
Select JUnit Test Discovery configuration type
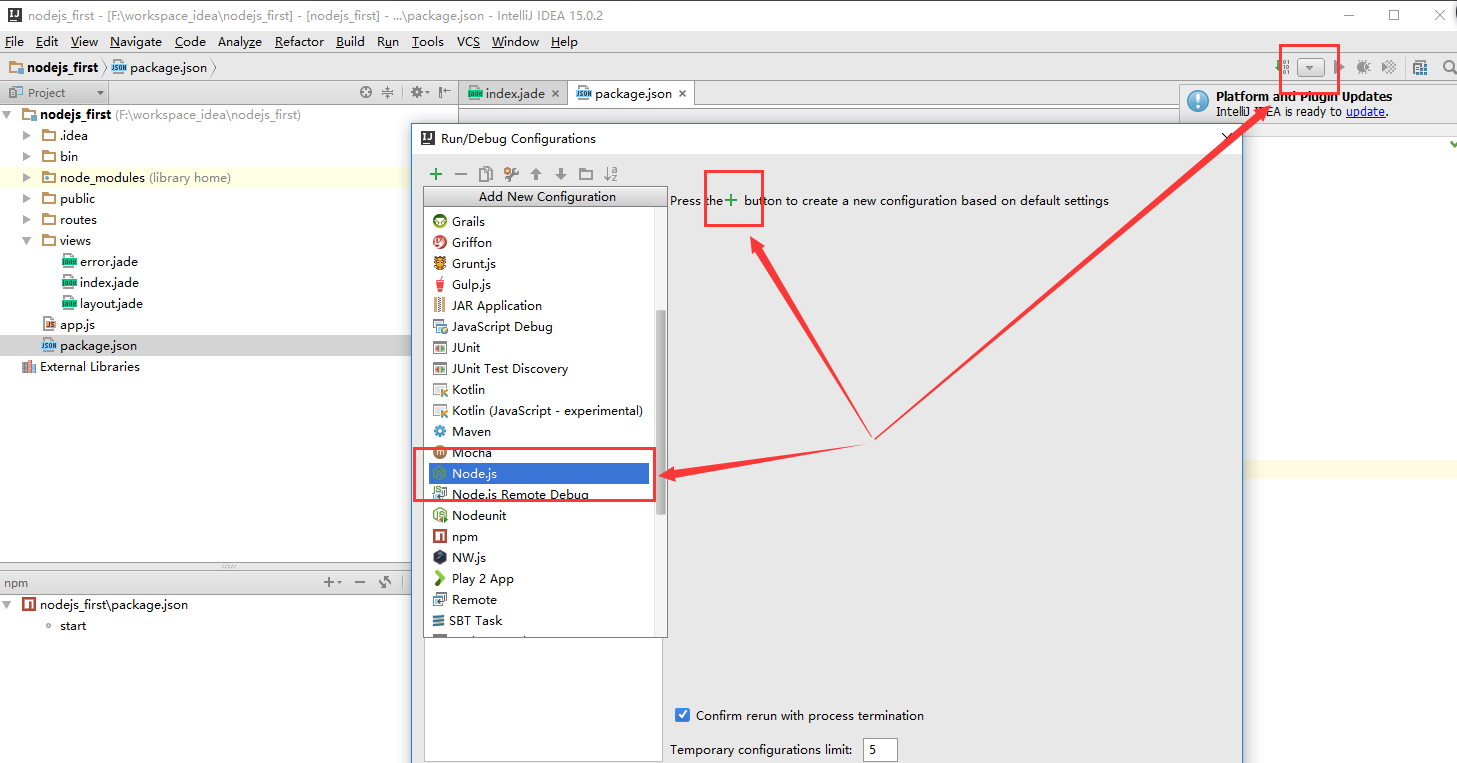[x=539, y=368]
